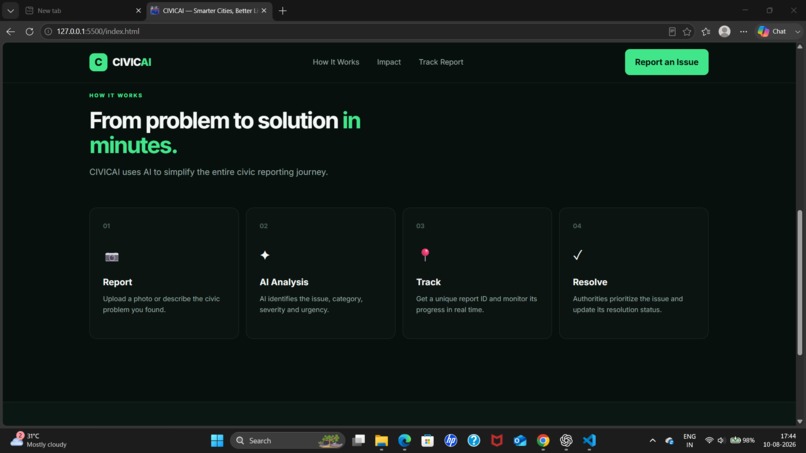Open Microsoft Store from the taskbar
The image size is (806, 453).
tap(427, 441)
